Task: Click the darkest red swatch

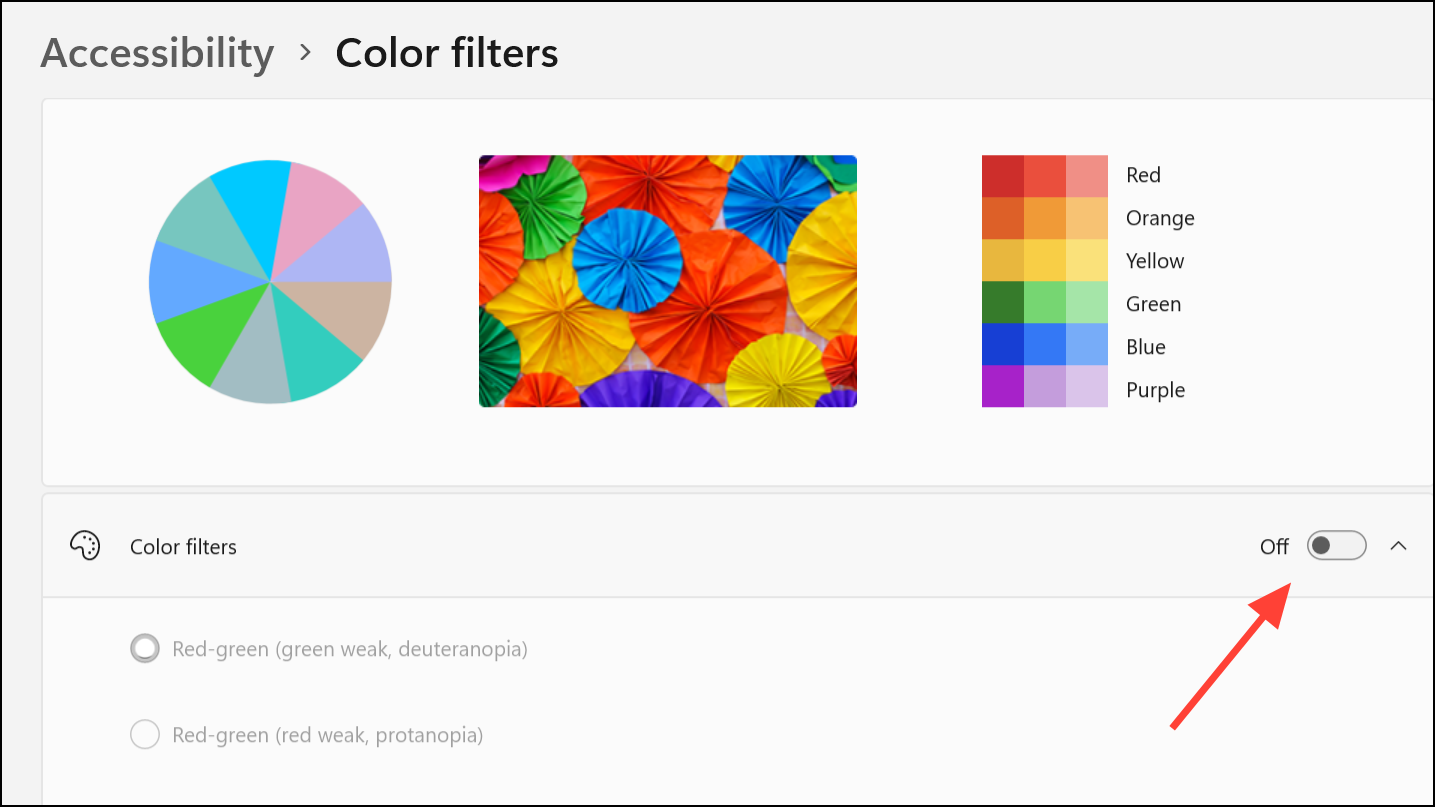Action: pos(1003,176)
